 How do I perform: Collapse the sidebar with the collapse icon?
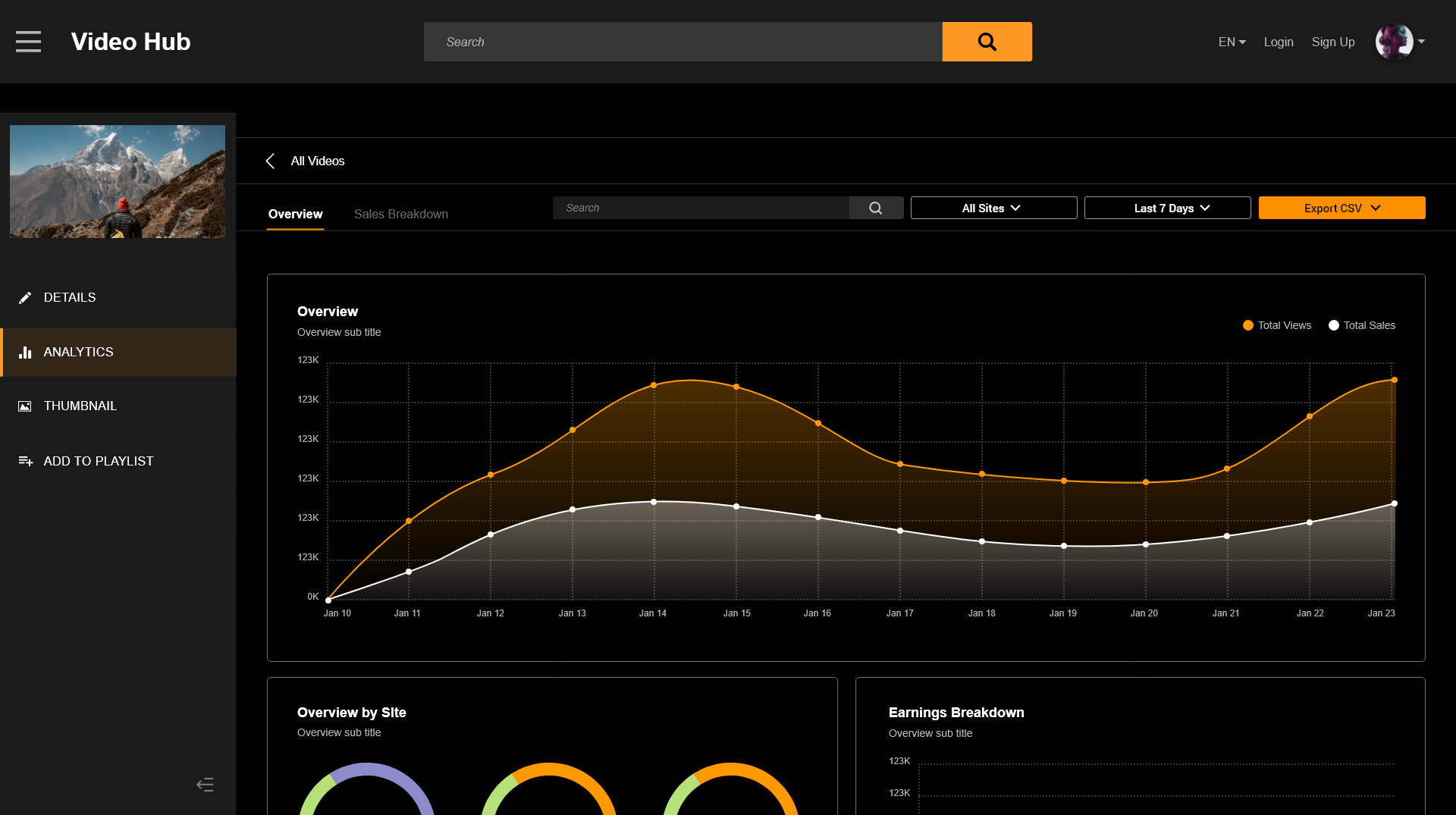click(205, 785)
